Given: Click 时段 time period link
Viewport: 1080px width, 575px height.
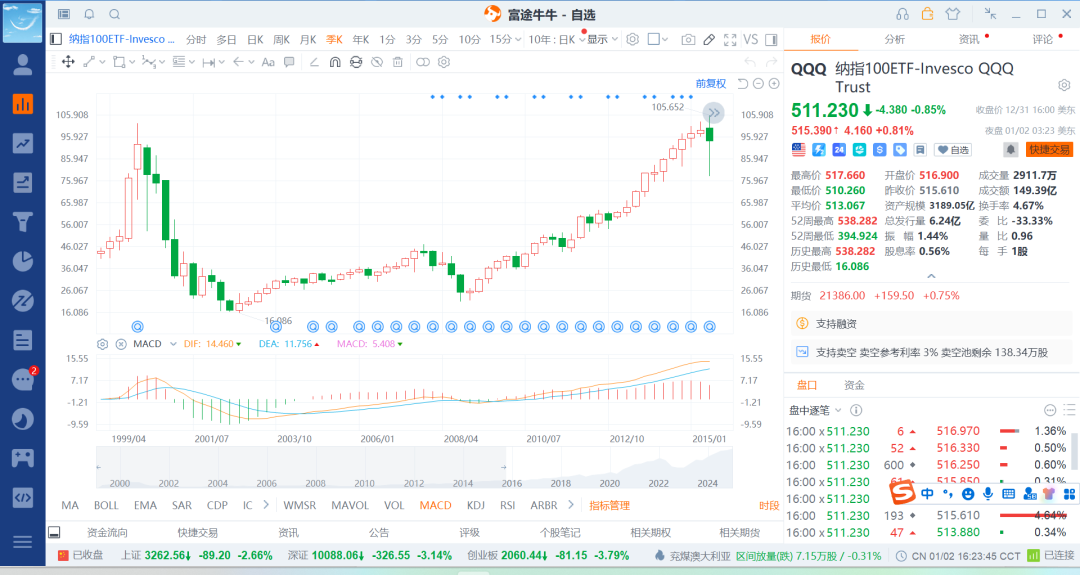Looking at the screenshot, I should 769,505.
